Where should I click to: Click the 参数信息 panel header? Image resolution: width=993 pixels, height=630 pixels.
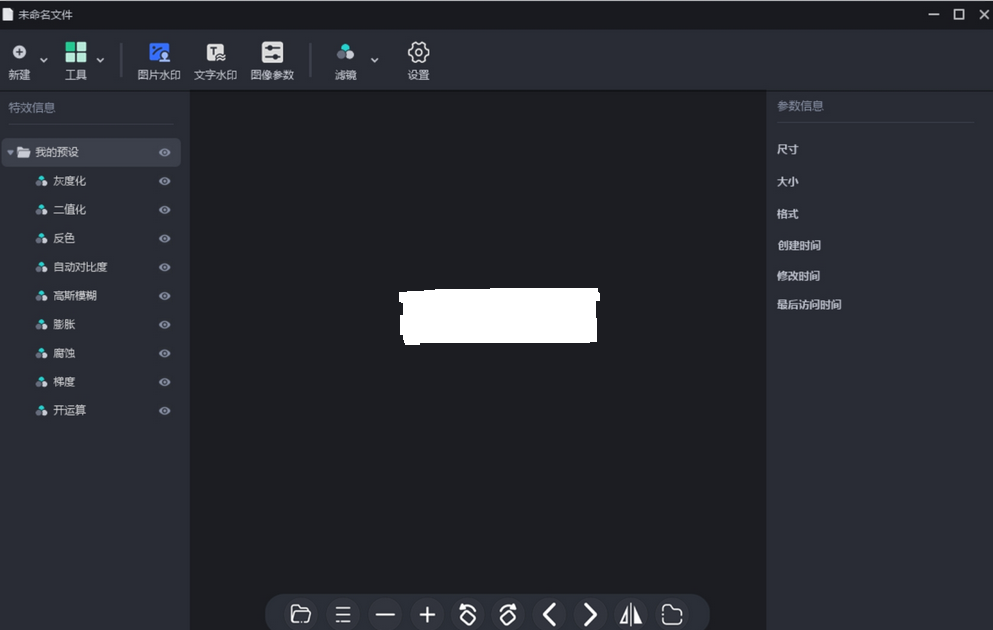800,106
